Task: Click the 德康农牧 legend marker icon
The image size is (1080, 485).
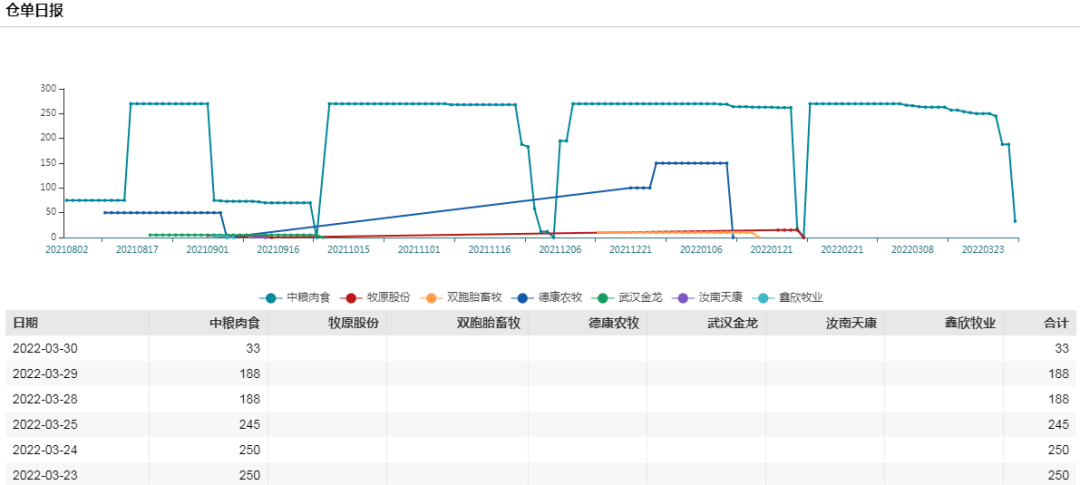Action: 520,297
